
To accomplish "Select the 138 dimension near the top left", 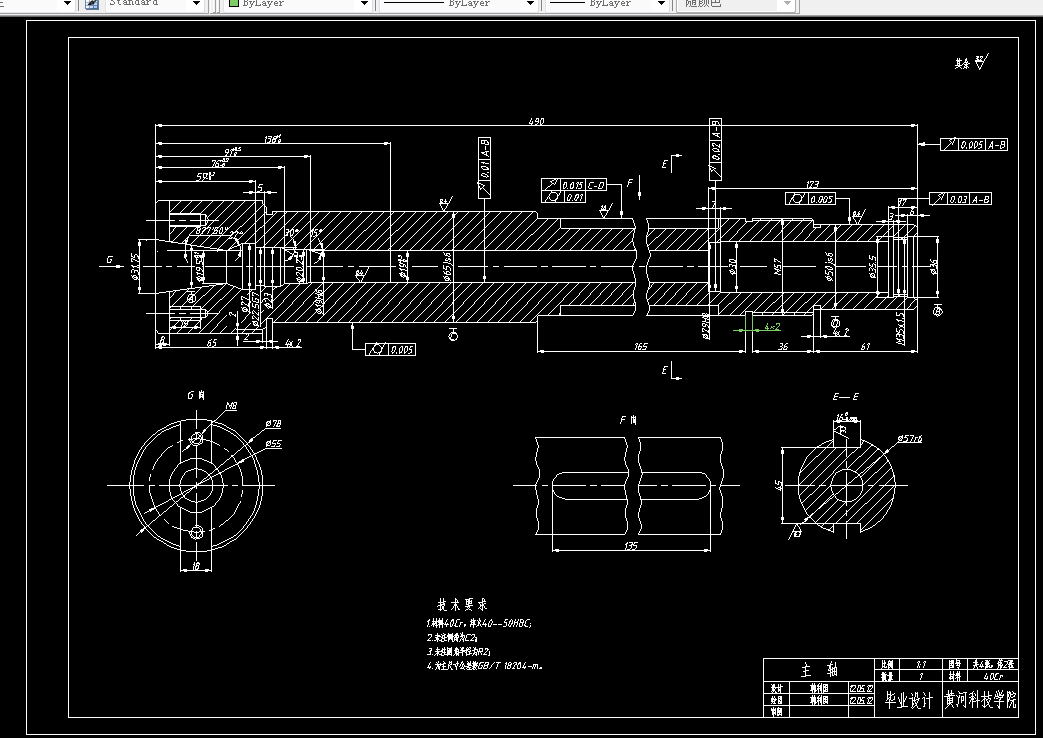I will coord(273,138).
